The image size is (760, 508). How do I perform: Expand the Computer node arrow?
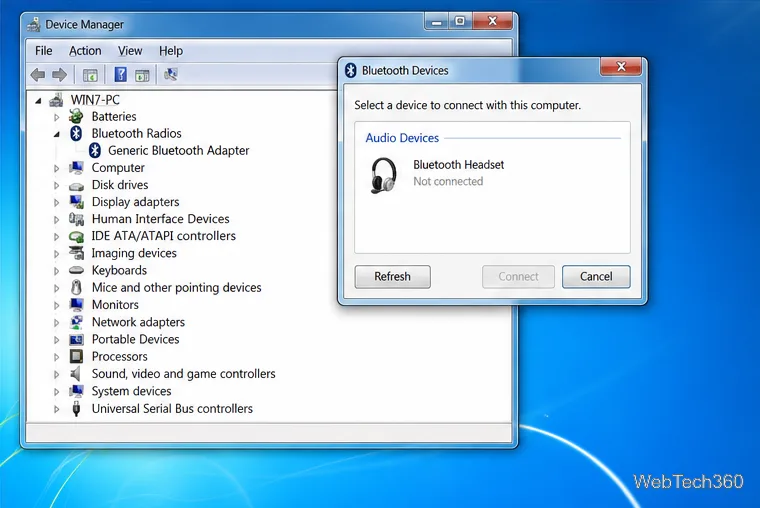click(56, 168)
